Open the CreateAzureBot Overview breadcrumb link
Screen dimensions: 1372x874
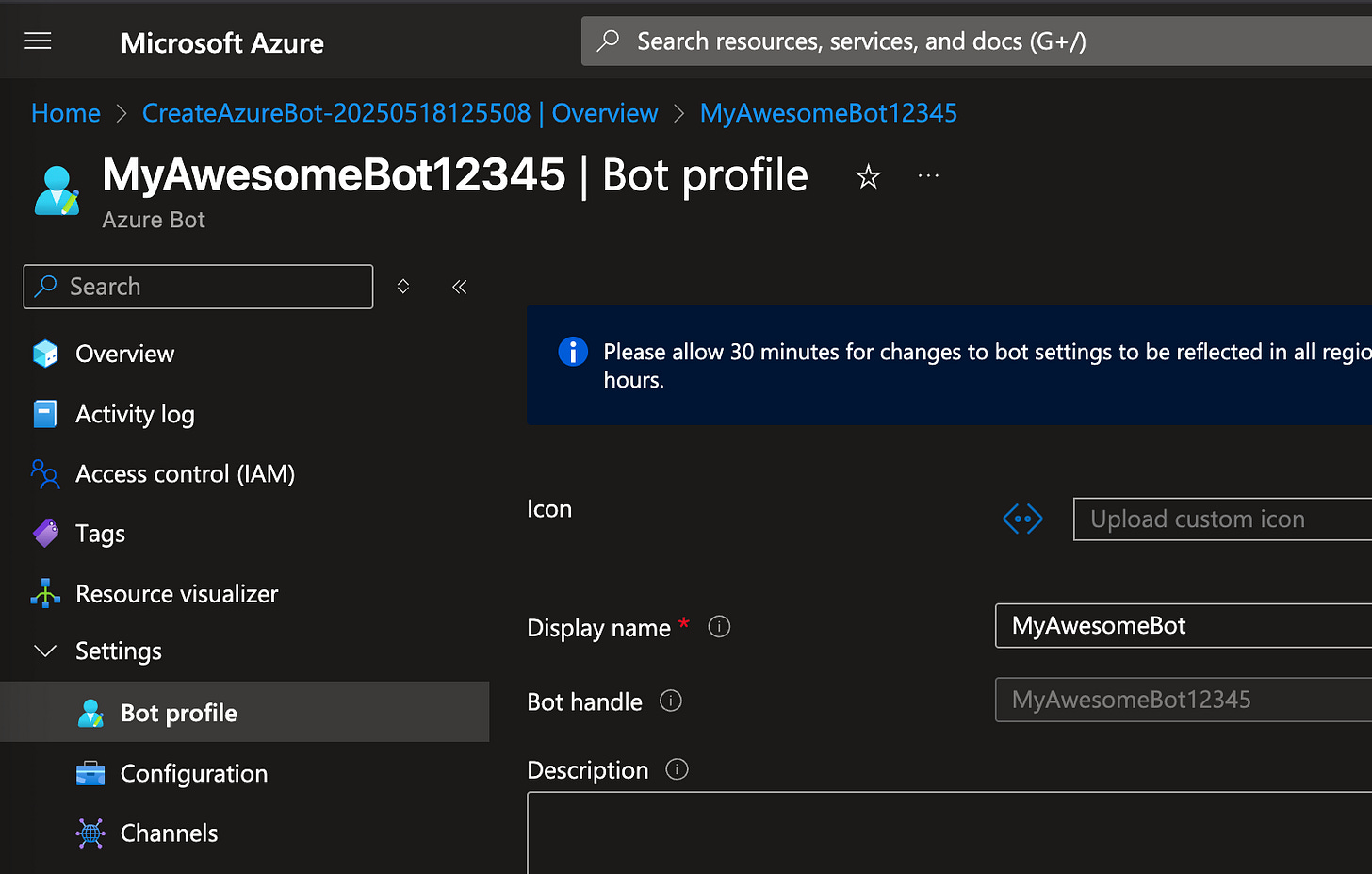tap(400, 113)
